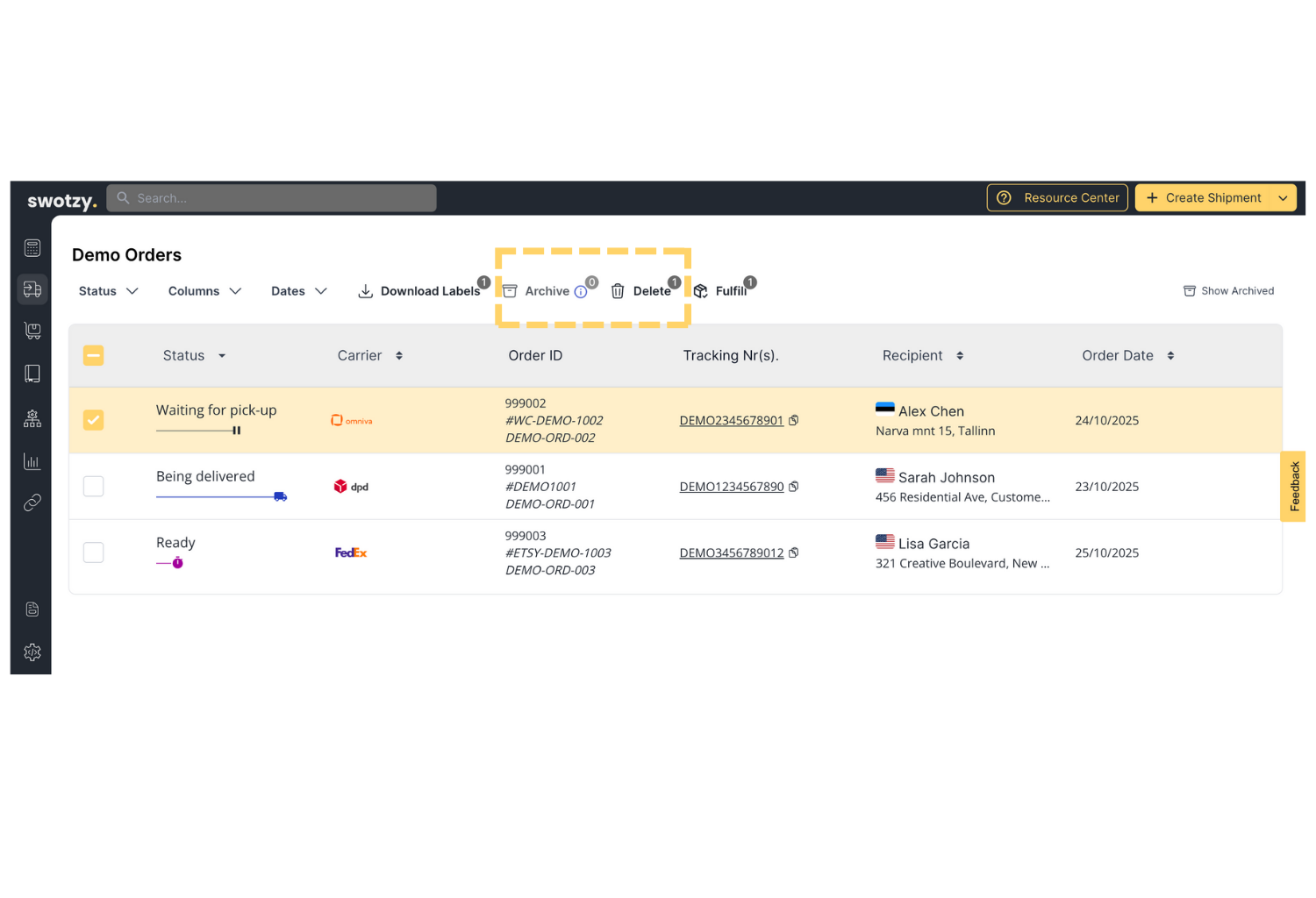This screenshot has width=1316, height=898.
Task: Click the Download Labels button
Action: [420, 291]
